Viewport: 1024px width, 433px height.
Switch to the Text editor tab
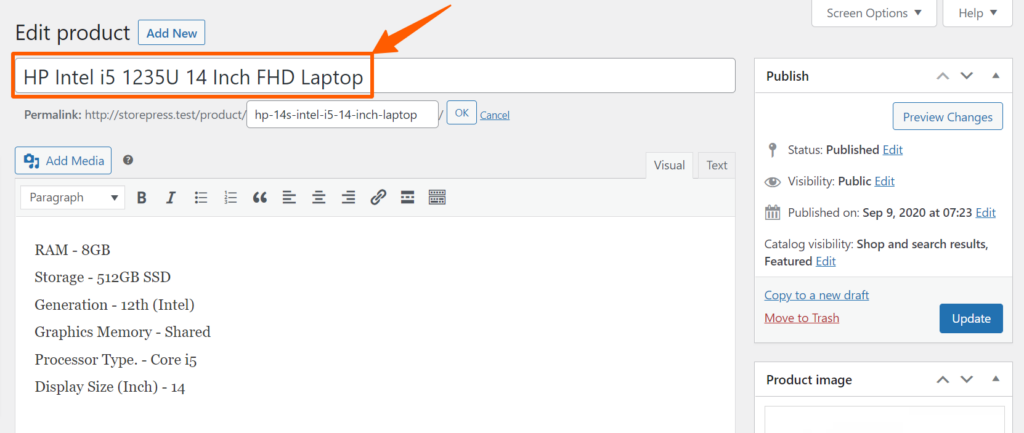716,165
